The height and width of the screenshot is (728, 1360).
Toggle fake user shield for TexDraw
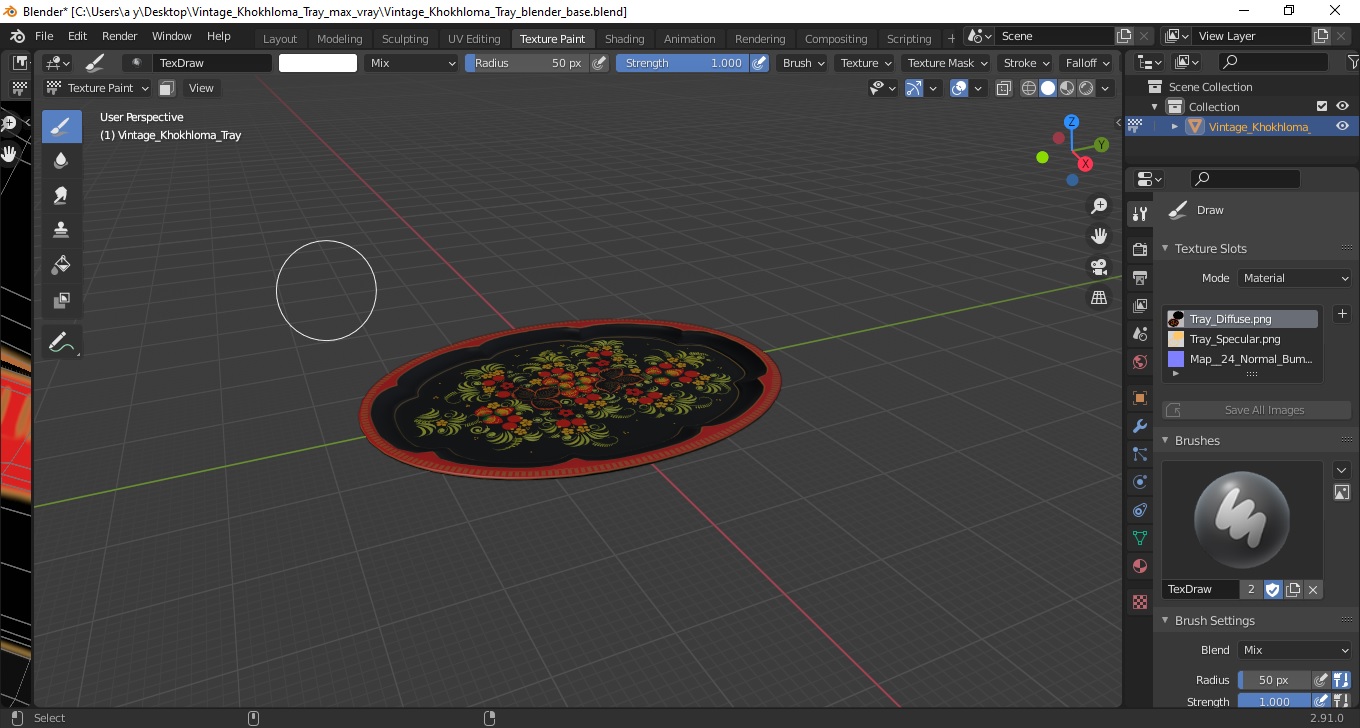1272,589
